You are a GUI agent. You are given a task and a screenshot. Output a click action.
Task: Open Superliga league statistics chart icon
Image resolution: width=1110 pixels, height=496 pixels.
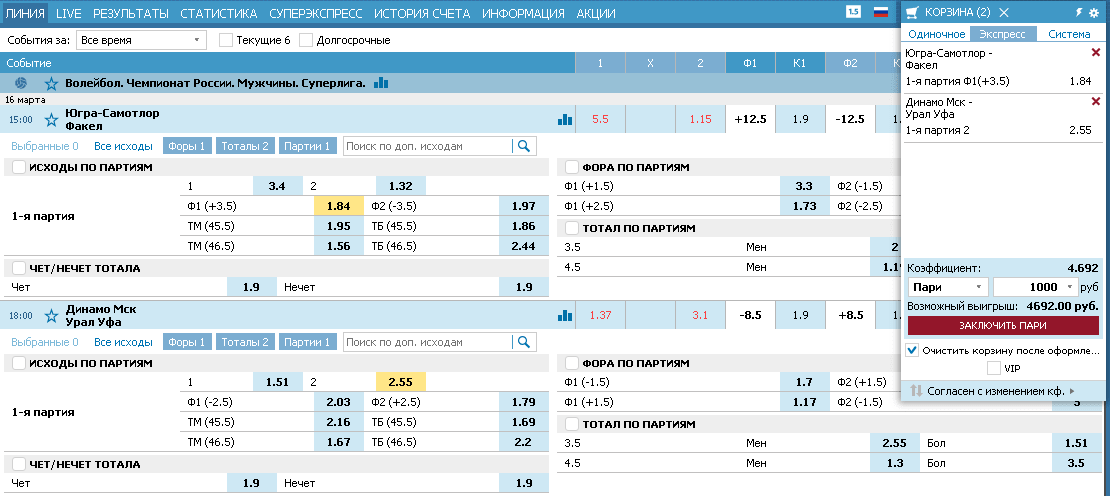381,83
